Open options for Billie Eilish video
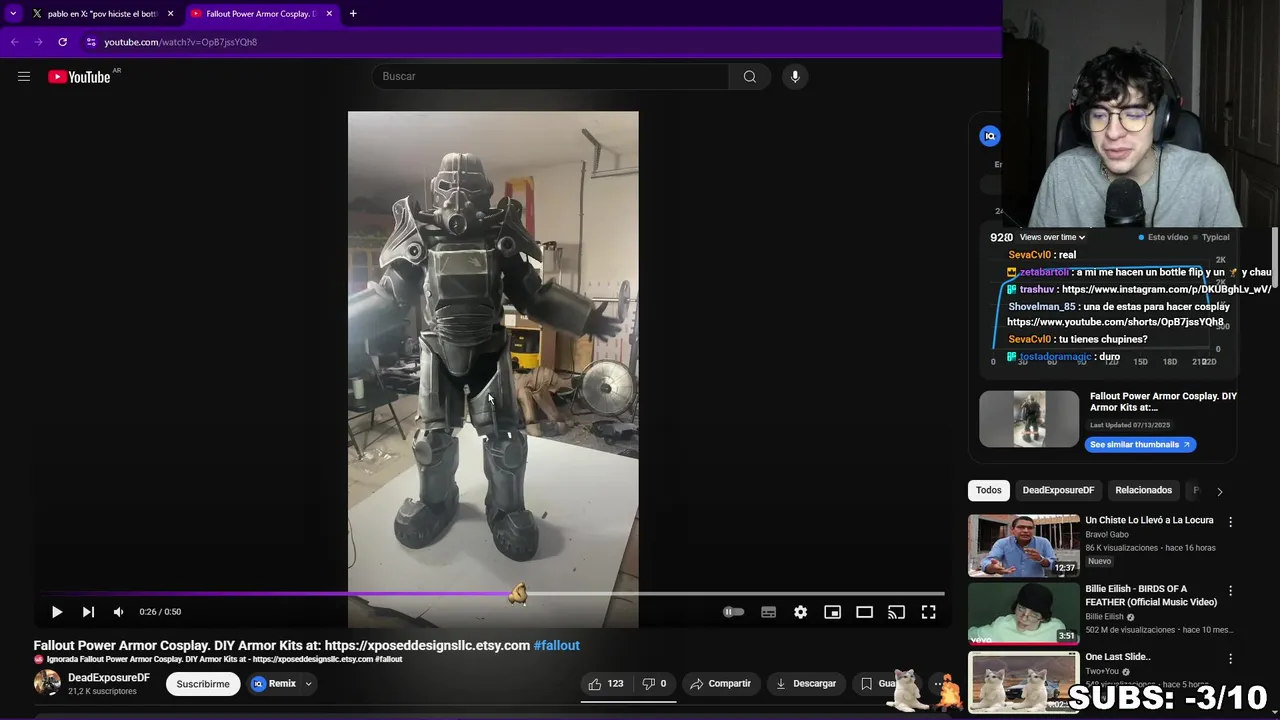This screenshot has height=720, width=1280. coord(1231,591)
